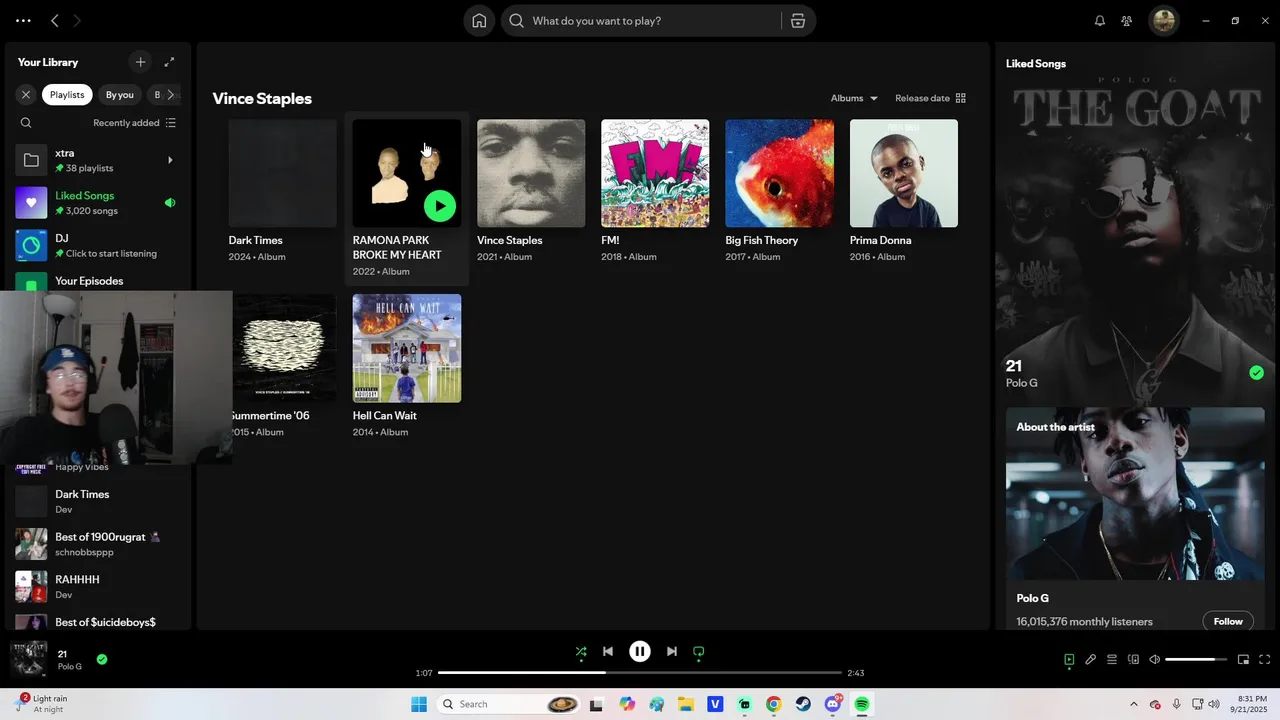Open the play queue

coord(1112,660)
